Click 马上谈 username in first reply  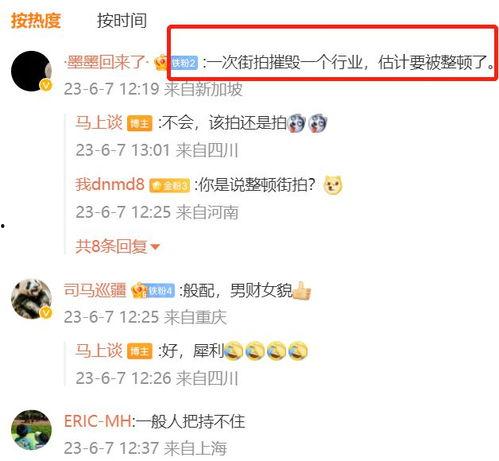coord(99,123)
